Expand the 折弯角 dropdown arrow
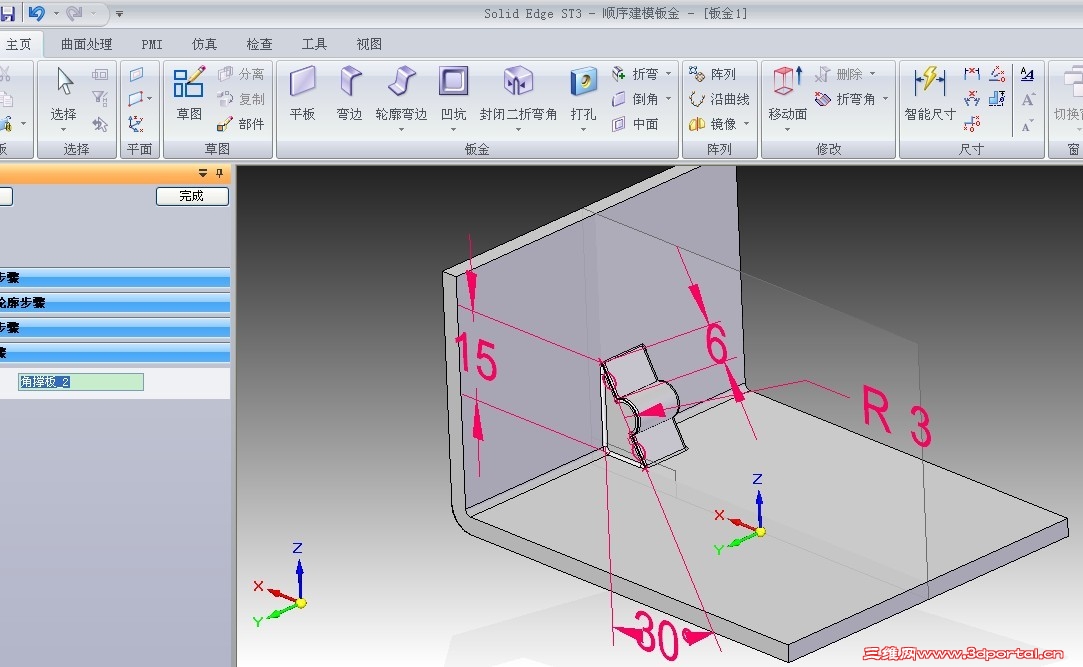The image size is (1083, 667). 885,99
